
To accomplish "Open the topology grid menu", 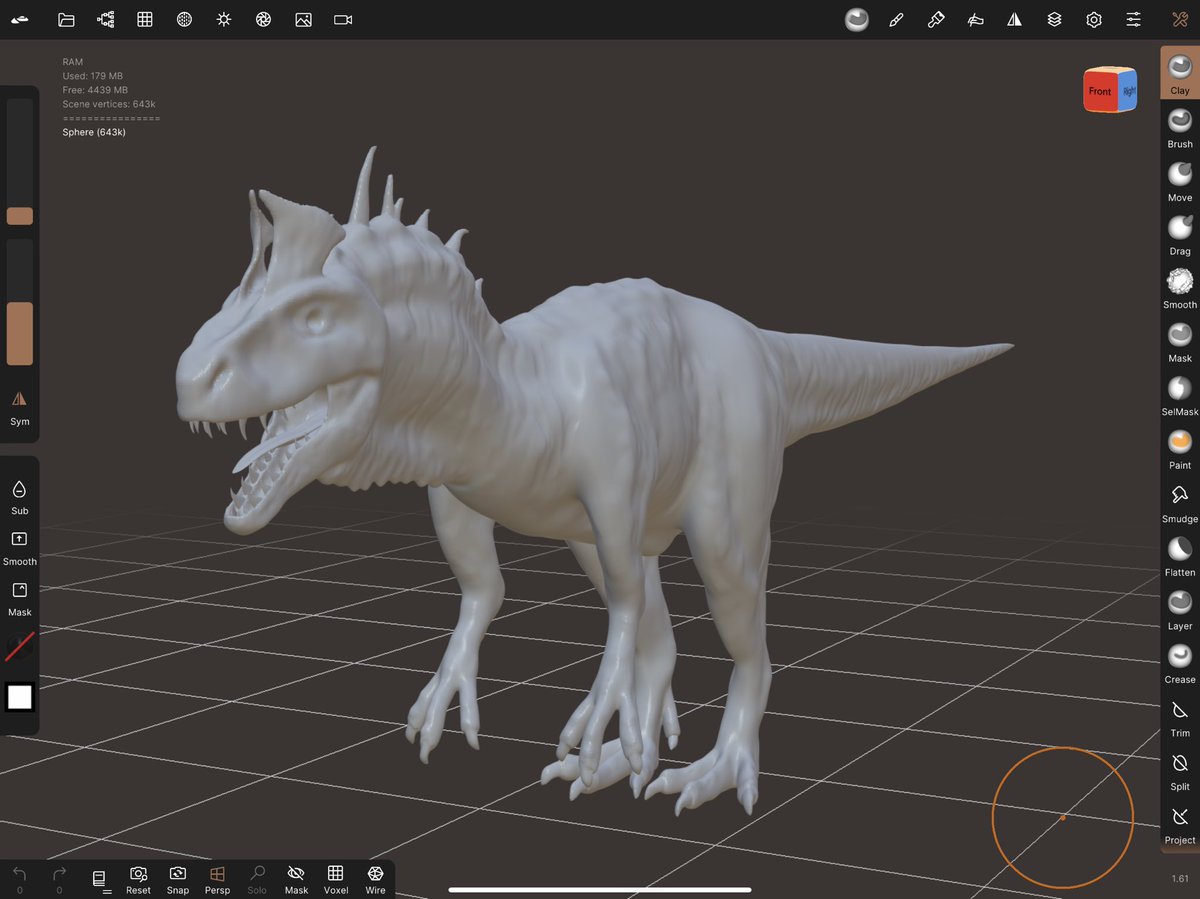I will (145, 19).
